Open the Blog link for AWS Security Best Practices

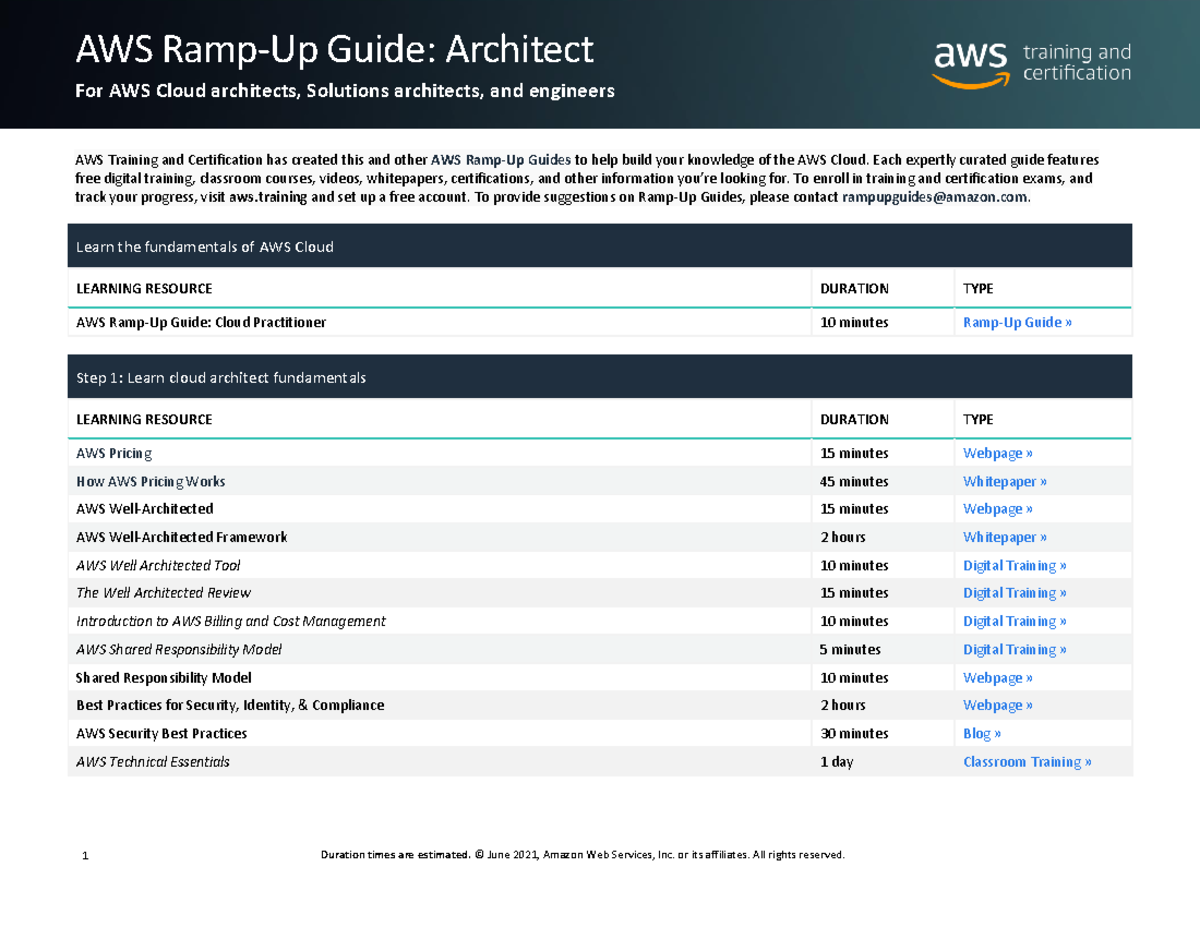tap(982, 733)
